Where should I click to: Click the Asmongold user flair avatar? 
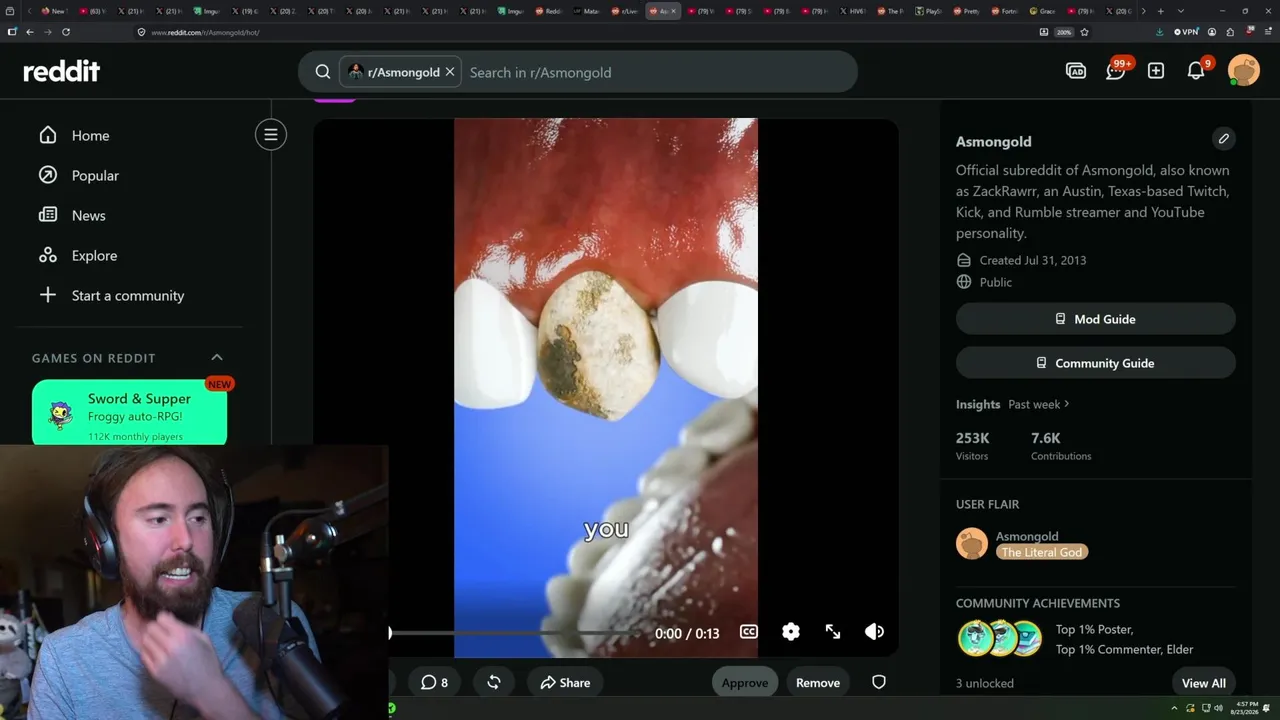[972, 544]
